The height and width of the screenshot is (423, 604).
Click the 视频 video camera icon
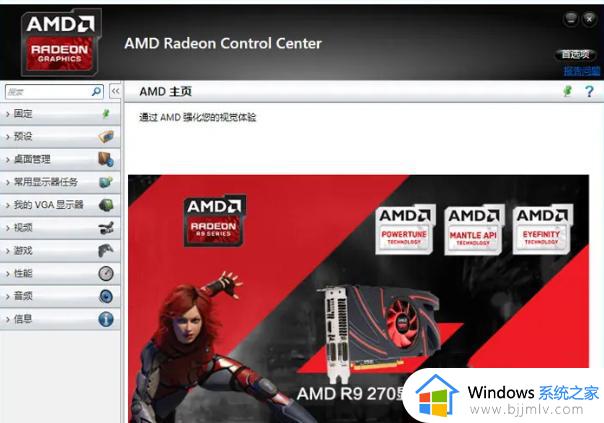point(106,228)
